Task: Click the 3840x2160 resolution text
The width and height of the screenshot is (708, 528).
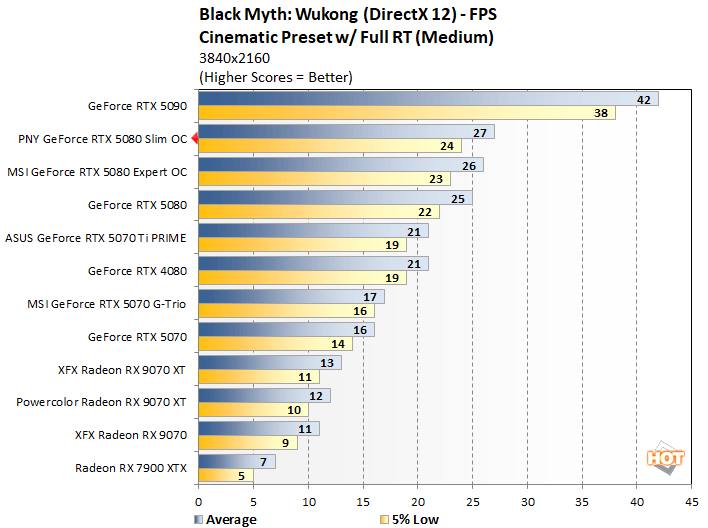Action: tap(234, 58)
